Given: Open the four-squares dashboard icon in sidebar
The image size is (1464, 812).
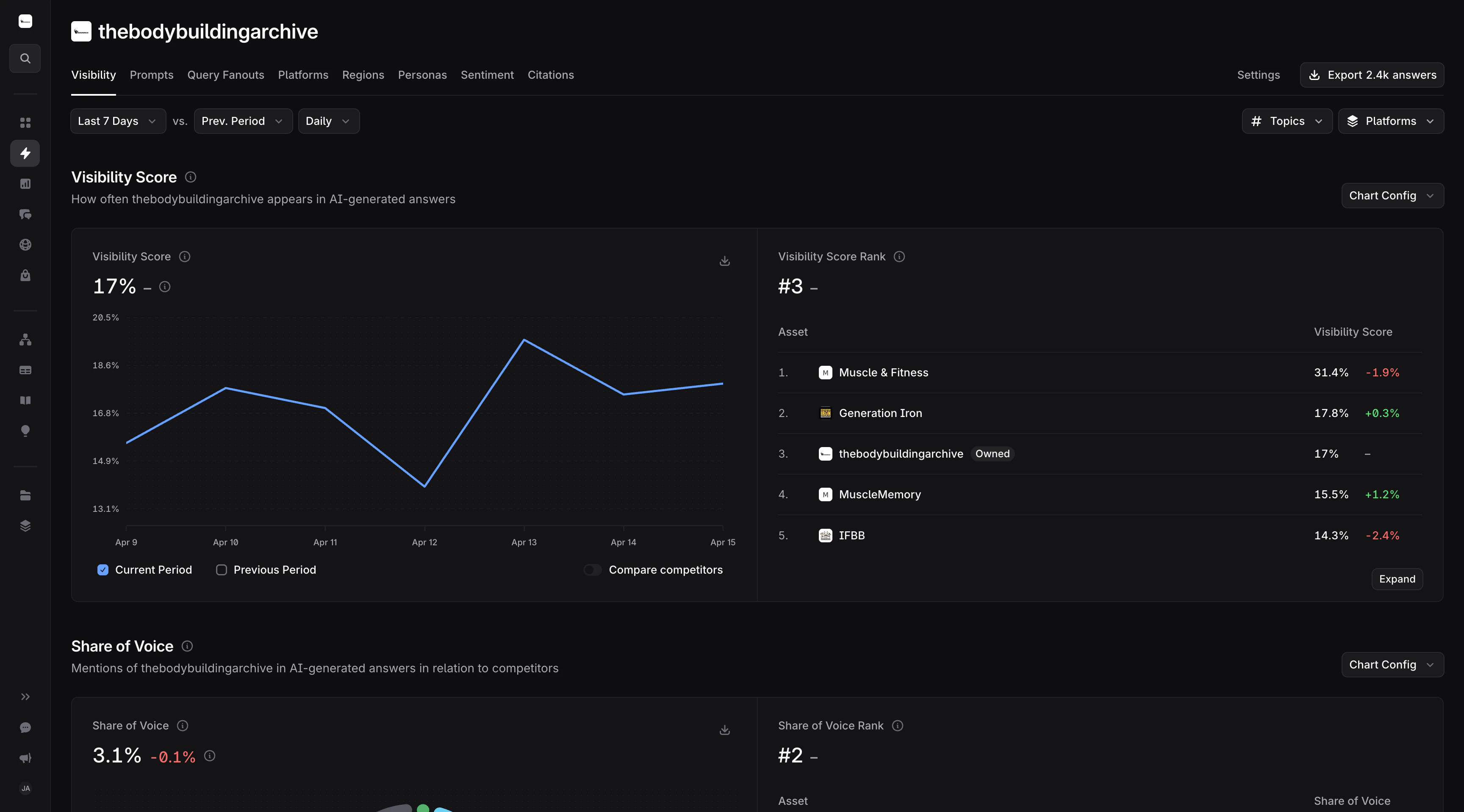Looking at the screenshot, I should click(25, 123).
